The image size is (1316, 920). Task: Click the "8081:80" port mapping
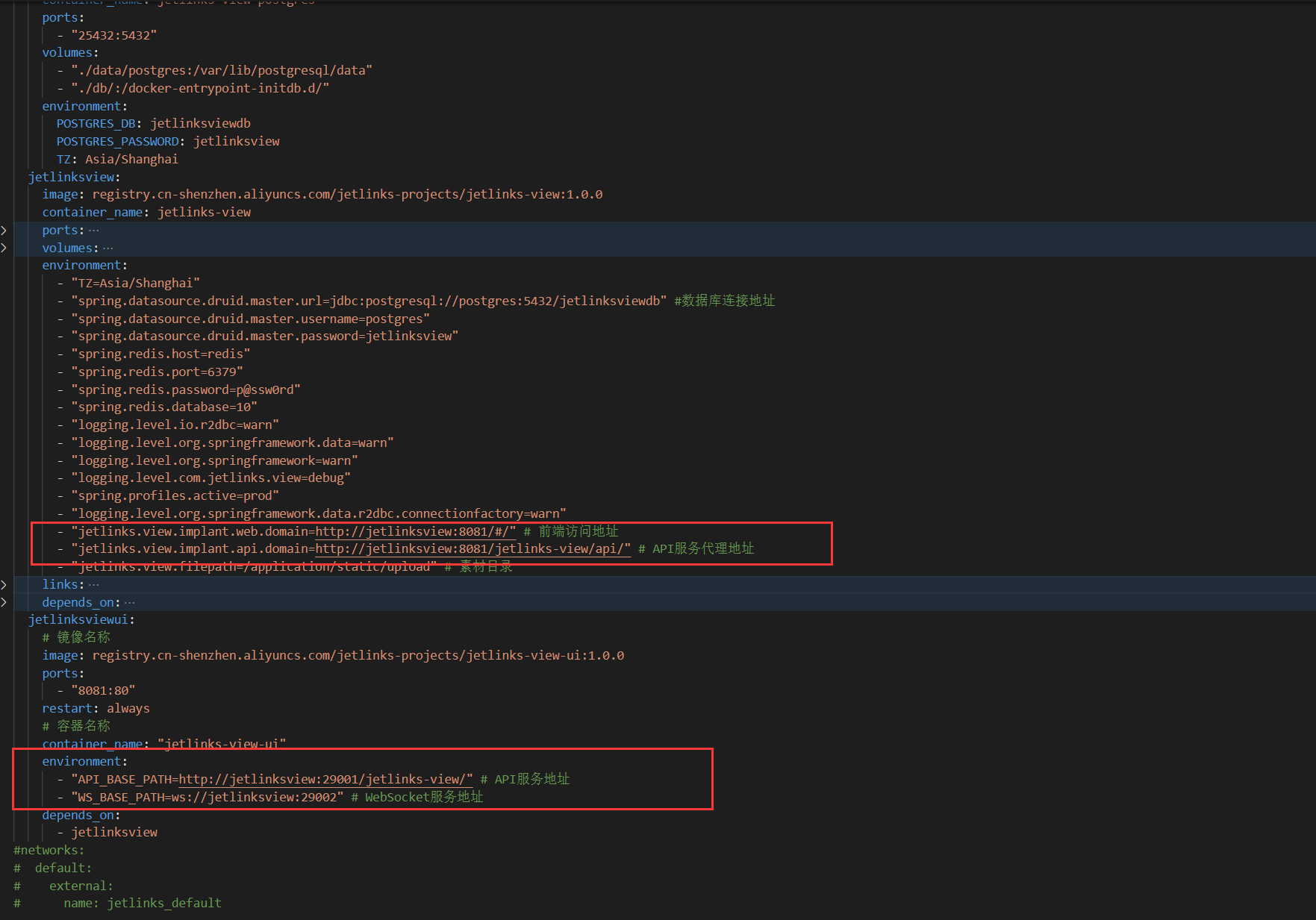tap(103, 691)
